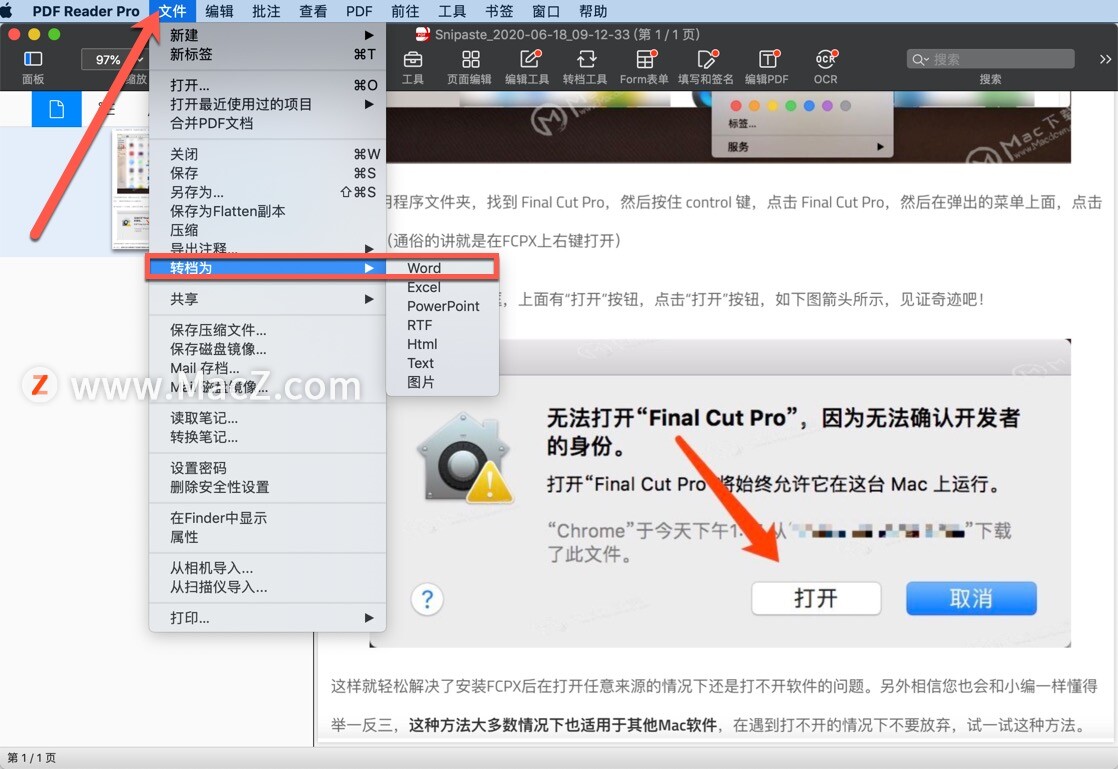Choose PowerPoint in the convert submenu
Image resolution: width=1118 pixels, height=769 pixels.
(x=442, y=306)
